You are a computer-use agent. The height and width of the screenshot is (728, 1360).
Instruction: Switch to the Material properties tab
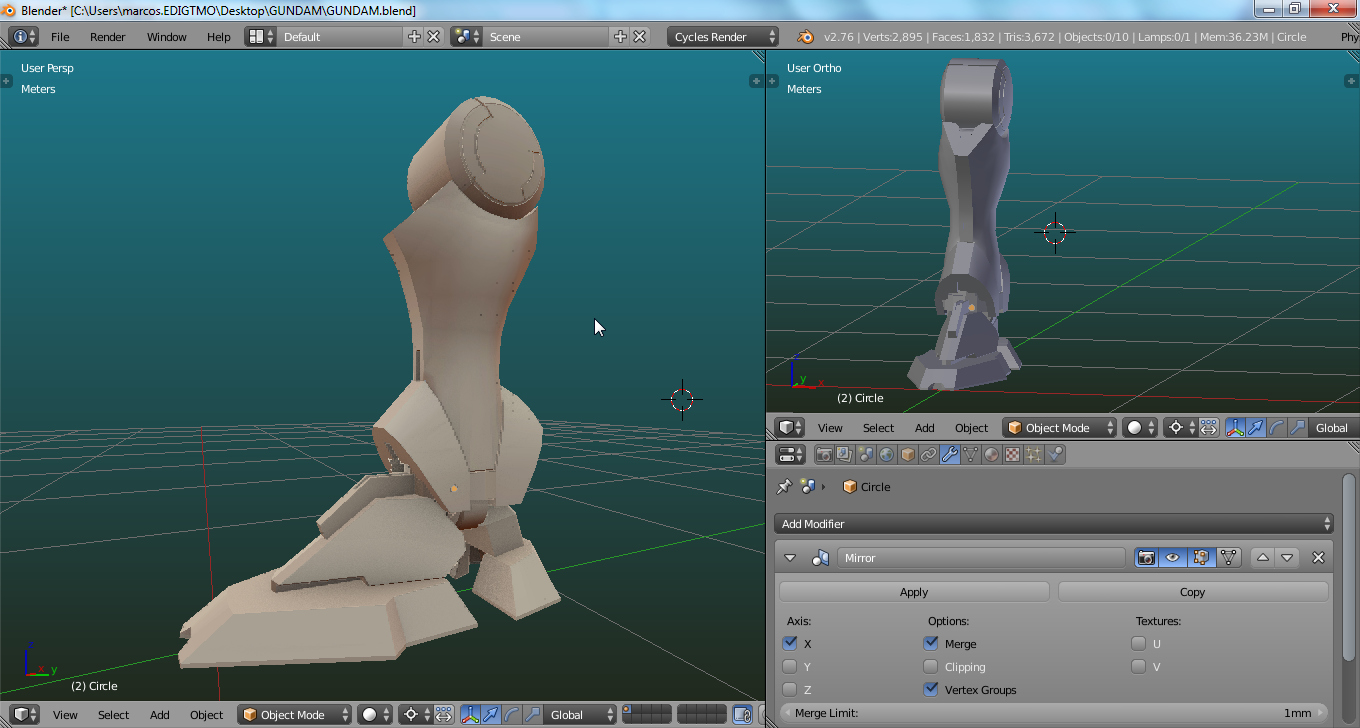point(991,455)
